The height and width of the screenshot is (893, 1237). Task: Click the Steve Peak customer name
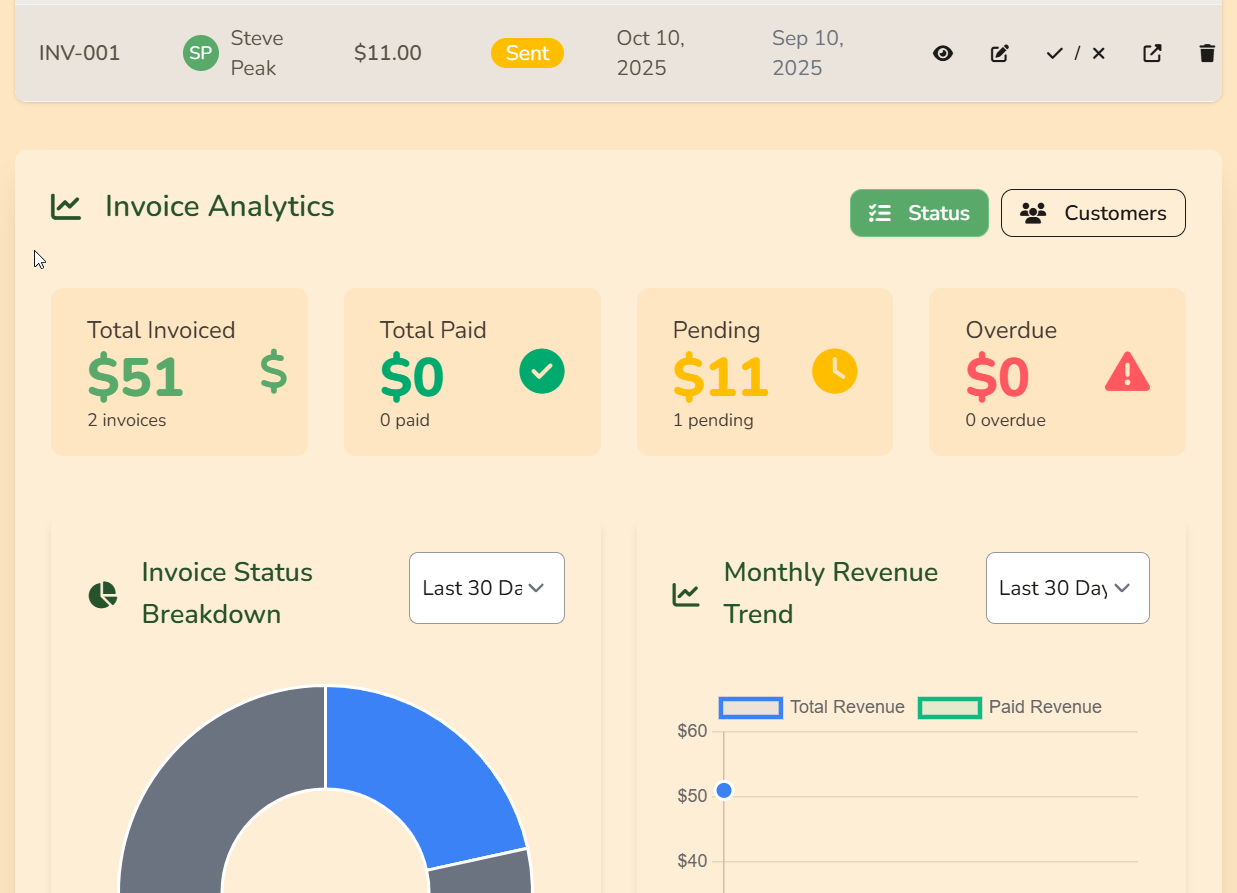[x=257, y=53]
